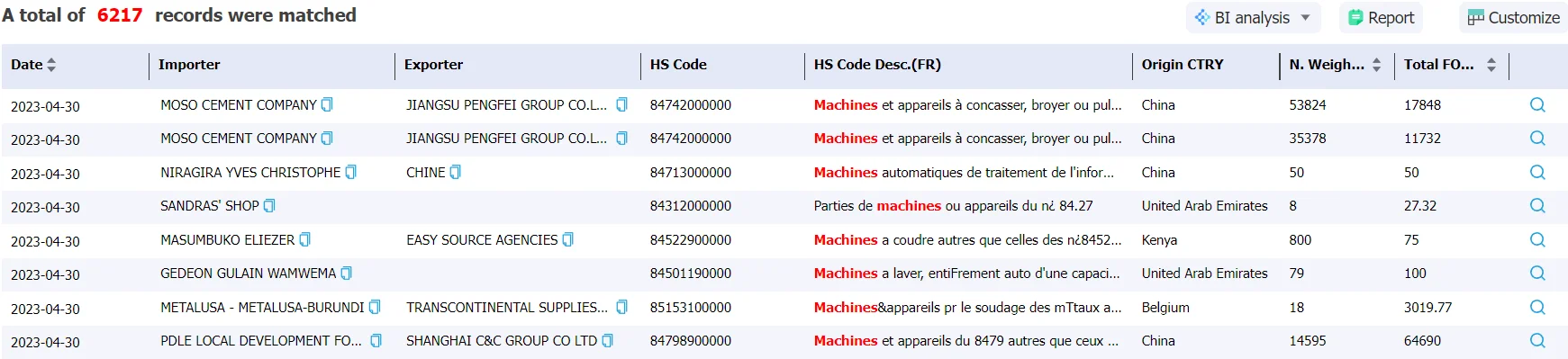This screenshot has height=359, width=1568.
Task: View details of SANDRAS' SHOP row
Action: point(1537,206)
